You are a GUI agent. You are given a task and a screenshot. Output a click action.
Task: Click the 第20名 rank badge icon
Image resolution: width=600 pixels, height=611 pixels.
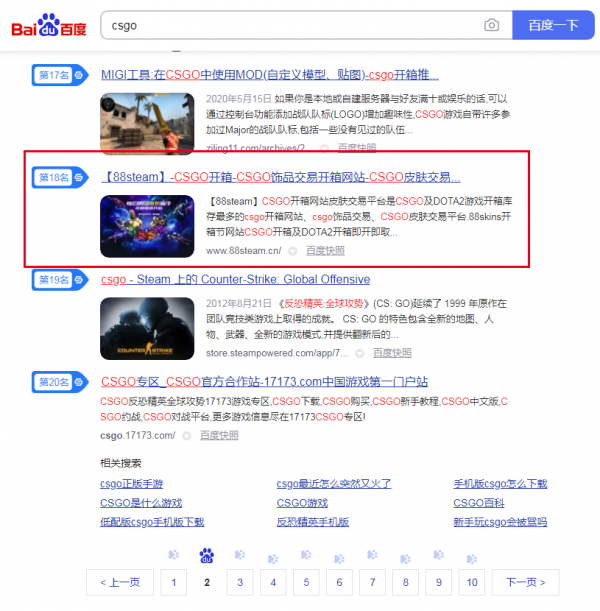[x=60, y=382]
